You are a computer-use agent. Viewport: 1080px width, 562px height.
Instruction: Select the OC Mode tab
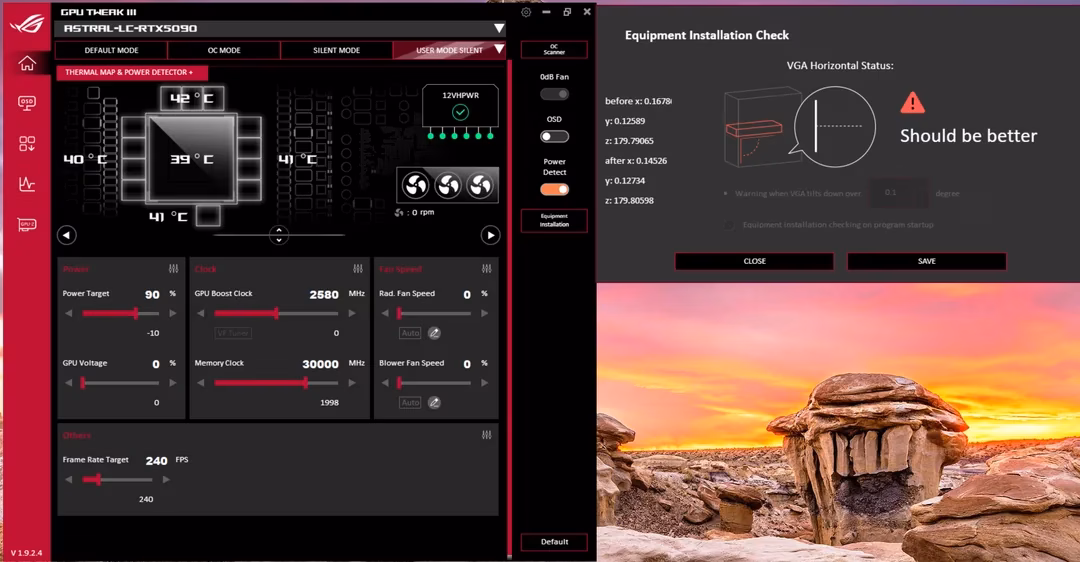224,50
